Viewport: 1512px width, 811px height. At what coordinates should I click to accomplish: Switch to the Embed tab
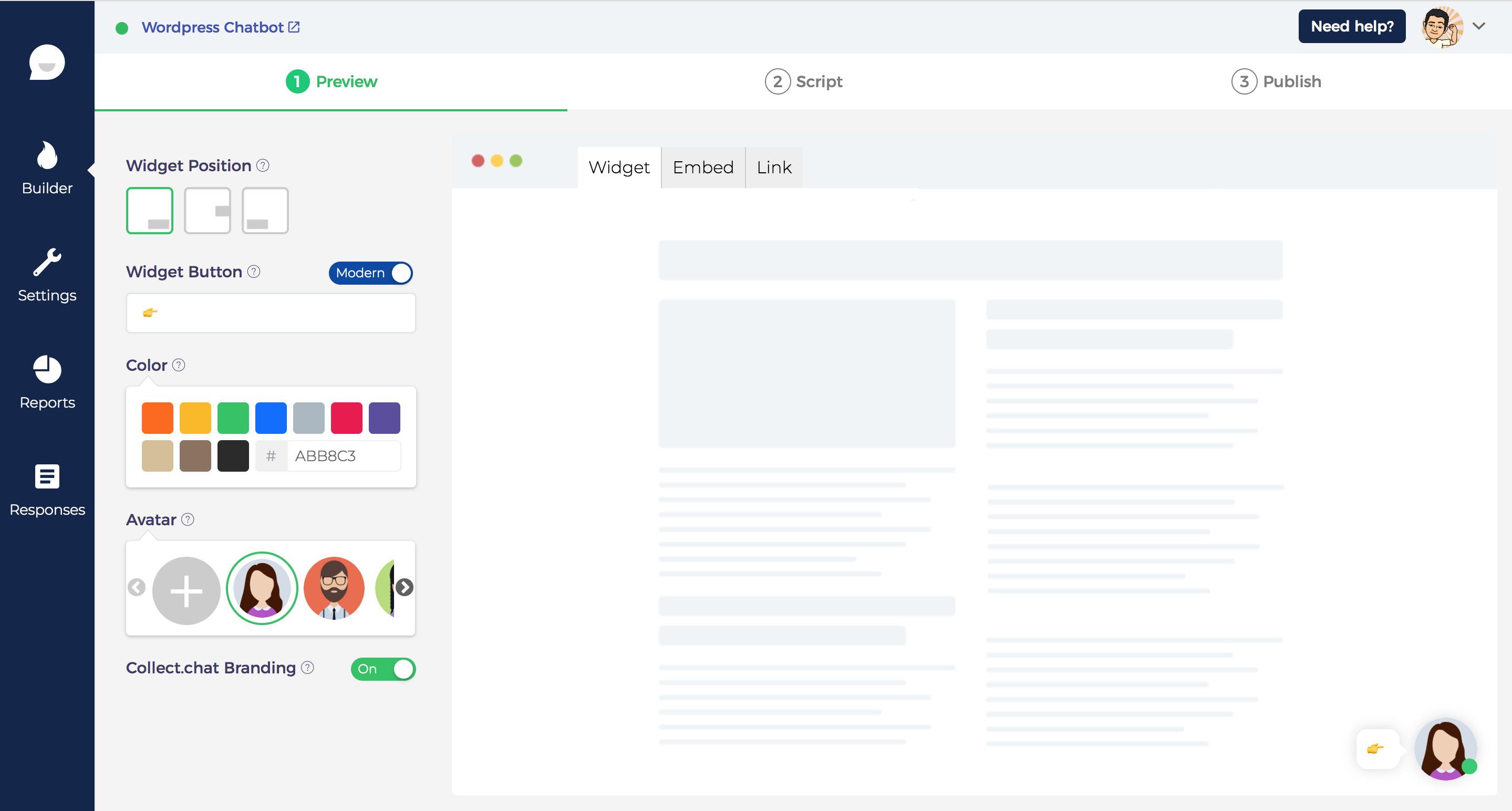click(702, 168)
